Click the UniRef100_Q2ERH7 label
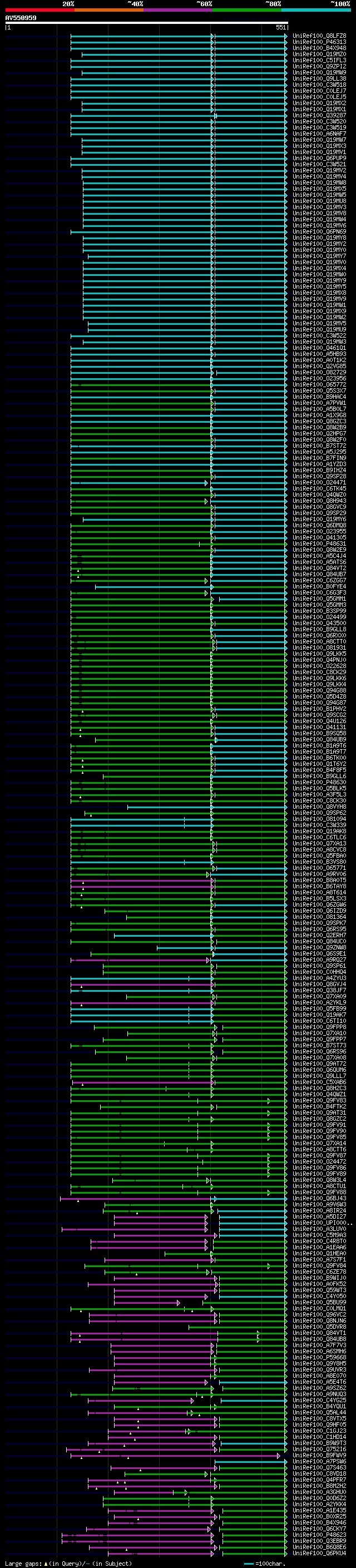The height and width of the screenshot is (1568, 356). pyautogui.click(x=319, y=936)
